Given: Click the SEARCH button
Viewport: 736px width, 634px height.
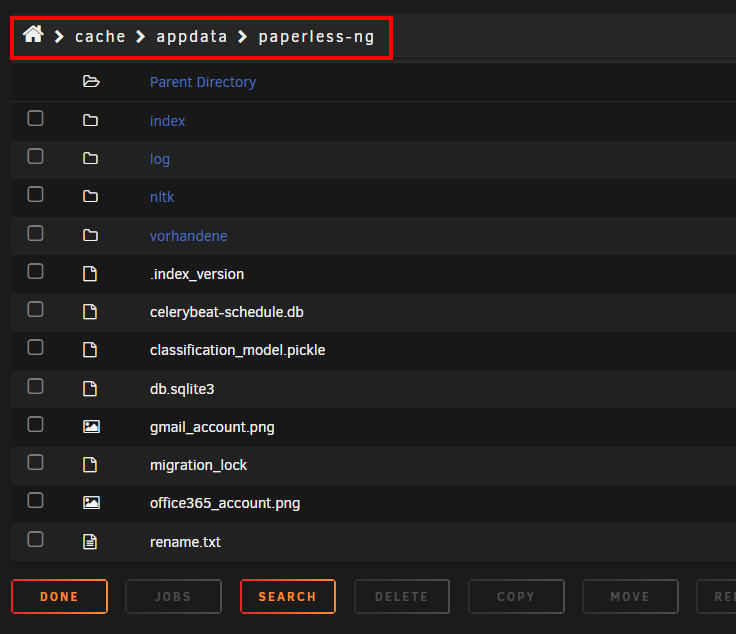Looking at the screenshot, I should coord(288,596).
